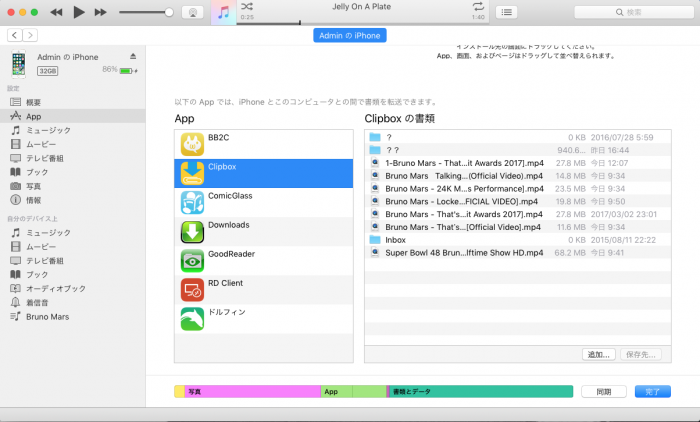
Task: Click the App storage bar segment
Action: point(354,392)
